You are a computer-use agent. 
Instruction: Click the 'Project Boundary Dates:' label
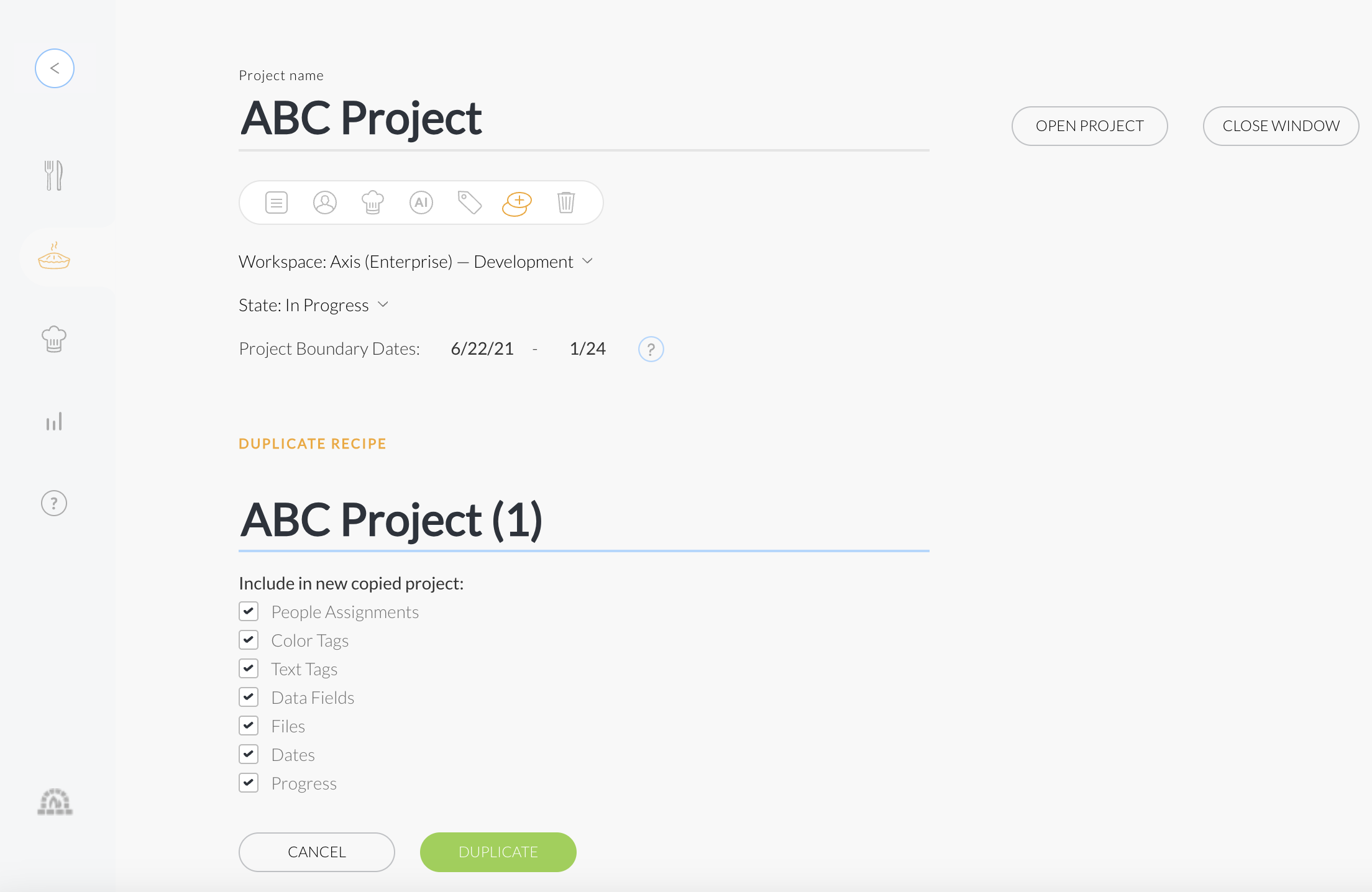coord(329,349)
